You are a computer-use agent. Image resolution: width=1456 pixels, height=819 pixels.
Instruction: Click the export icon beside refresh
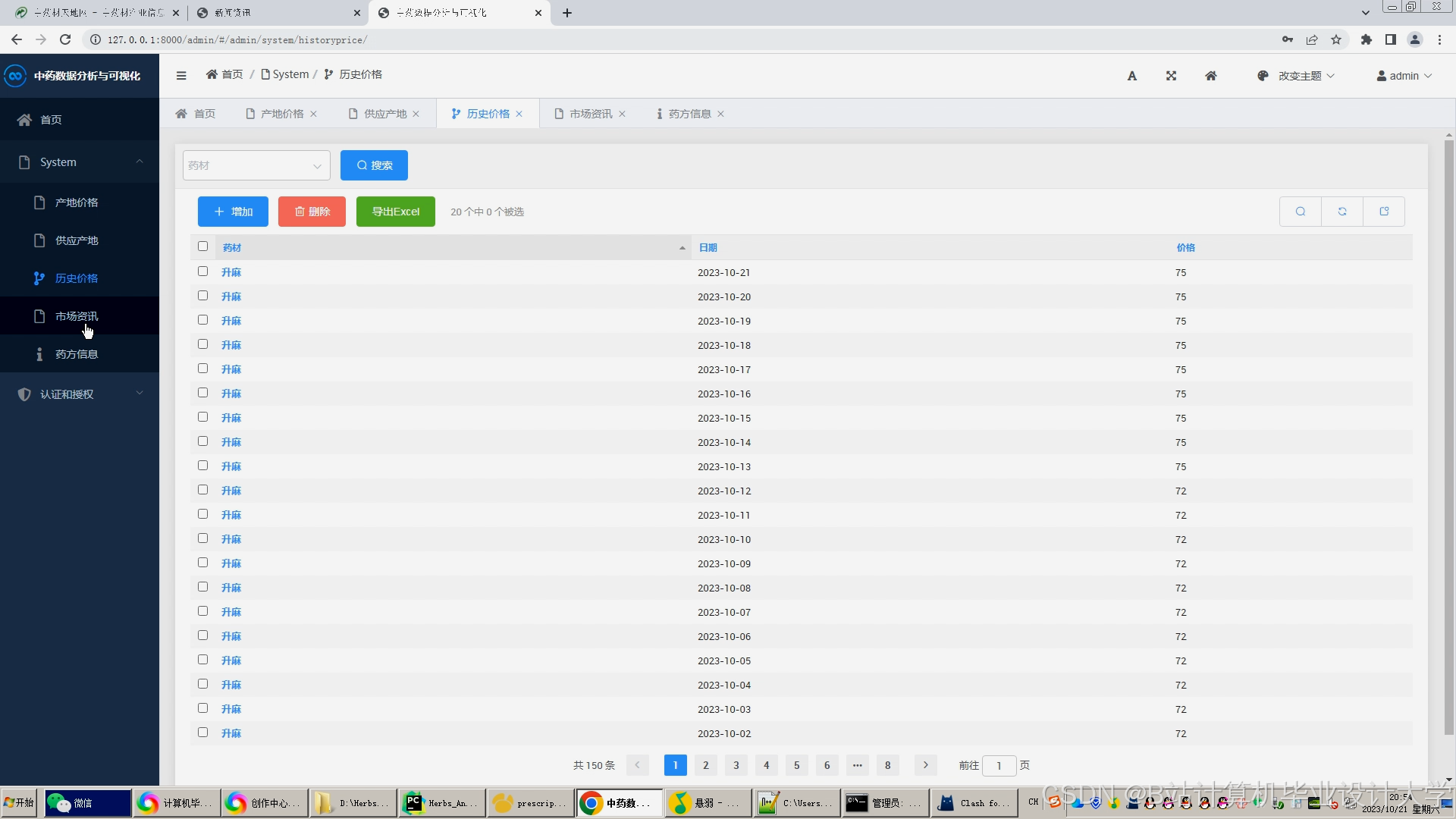[x=1383, y=212]
